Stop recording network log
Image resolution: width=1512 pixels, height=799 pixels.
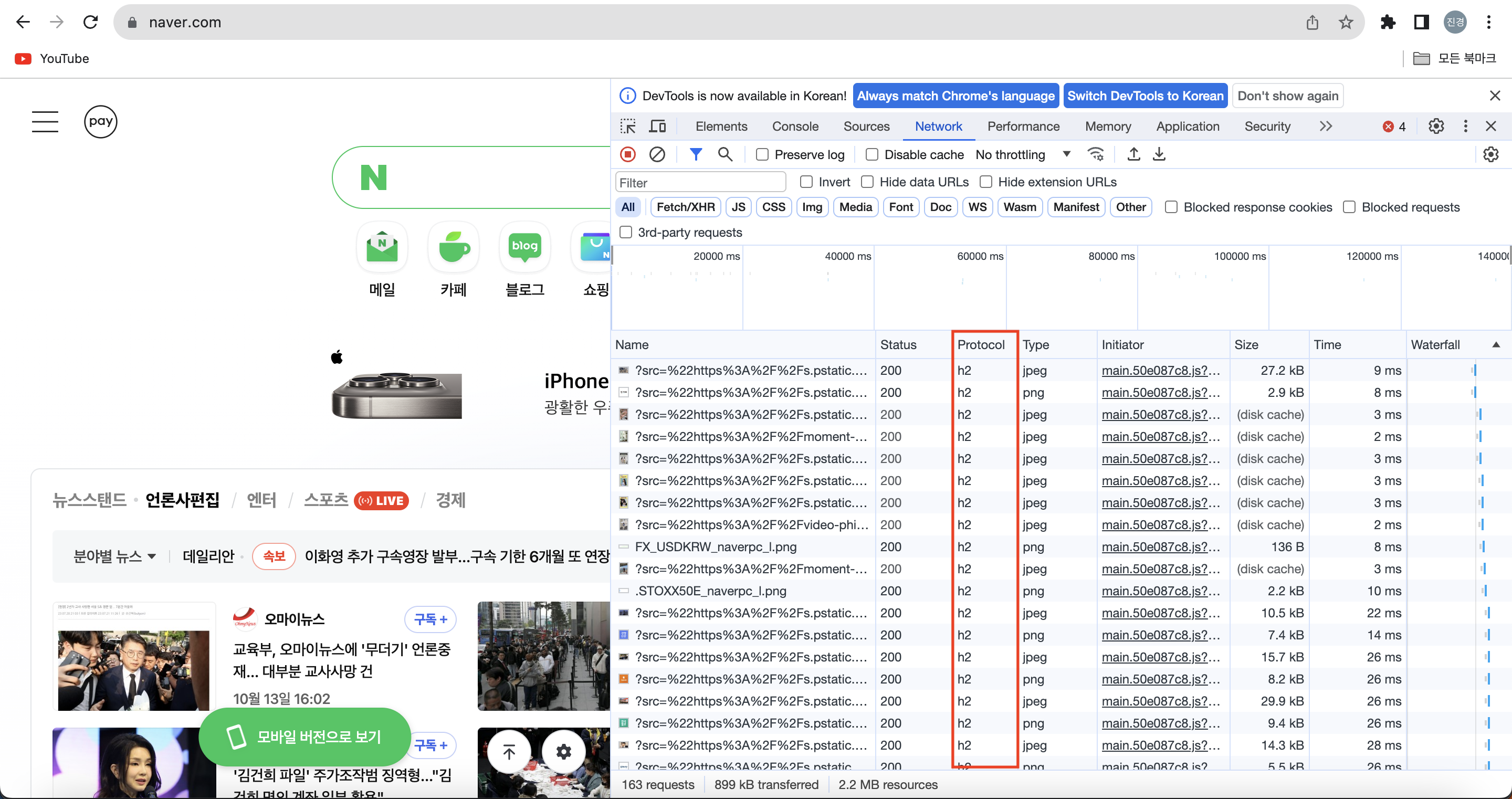coord(627,154)
